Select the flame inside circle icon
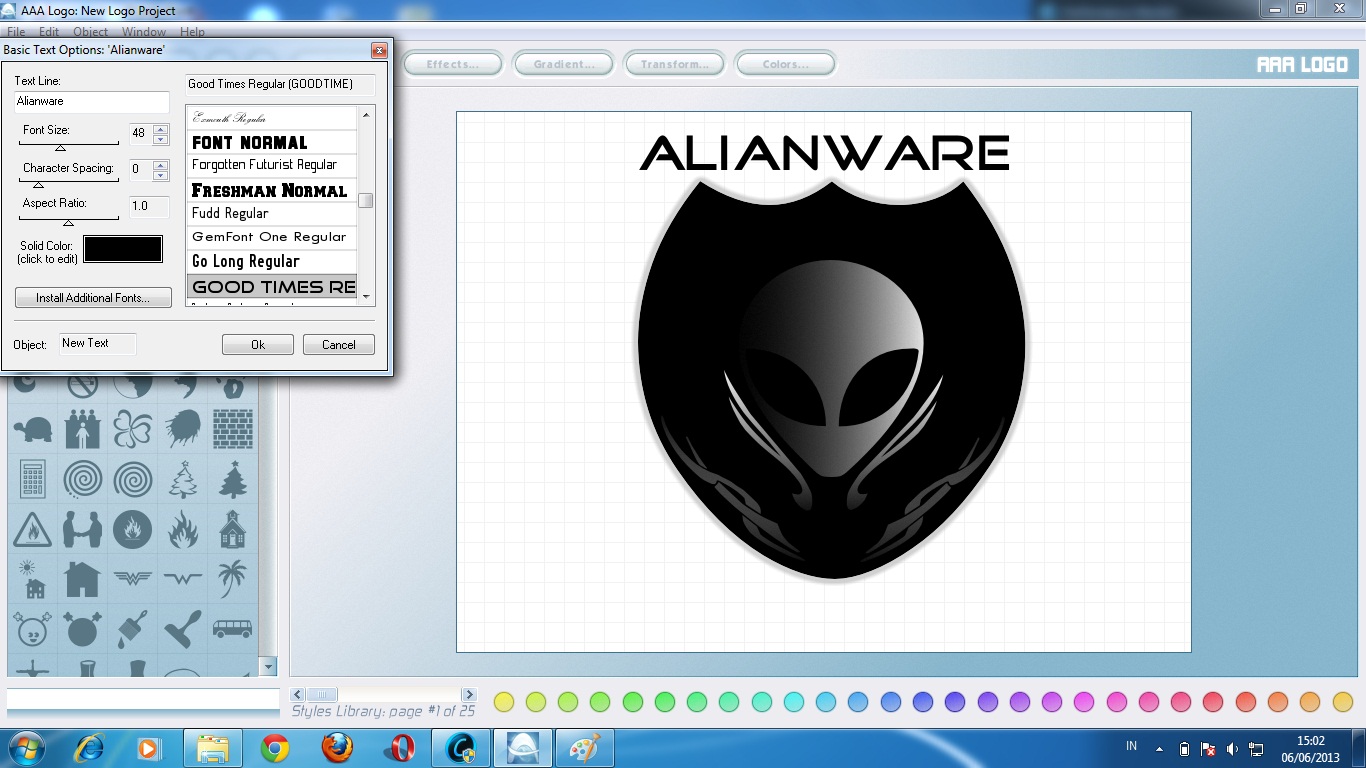This screenshot has height=768, width=1366. [132, 529]
